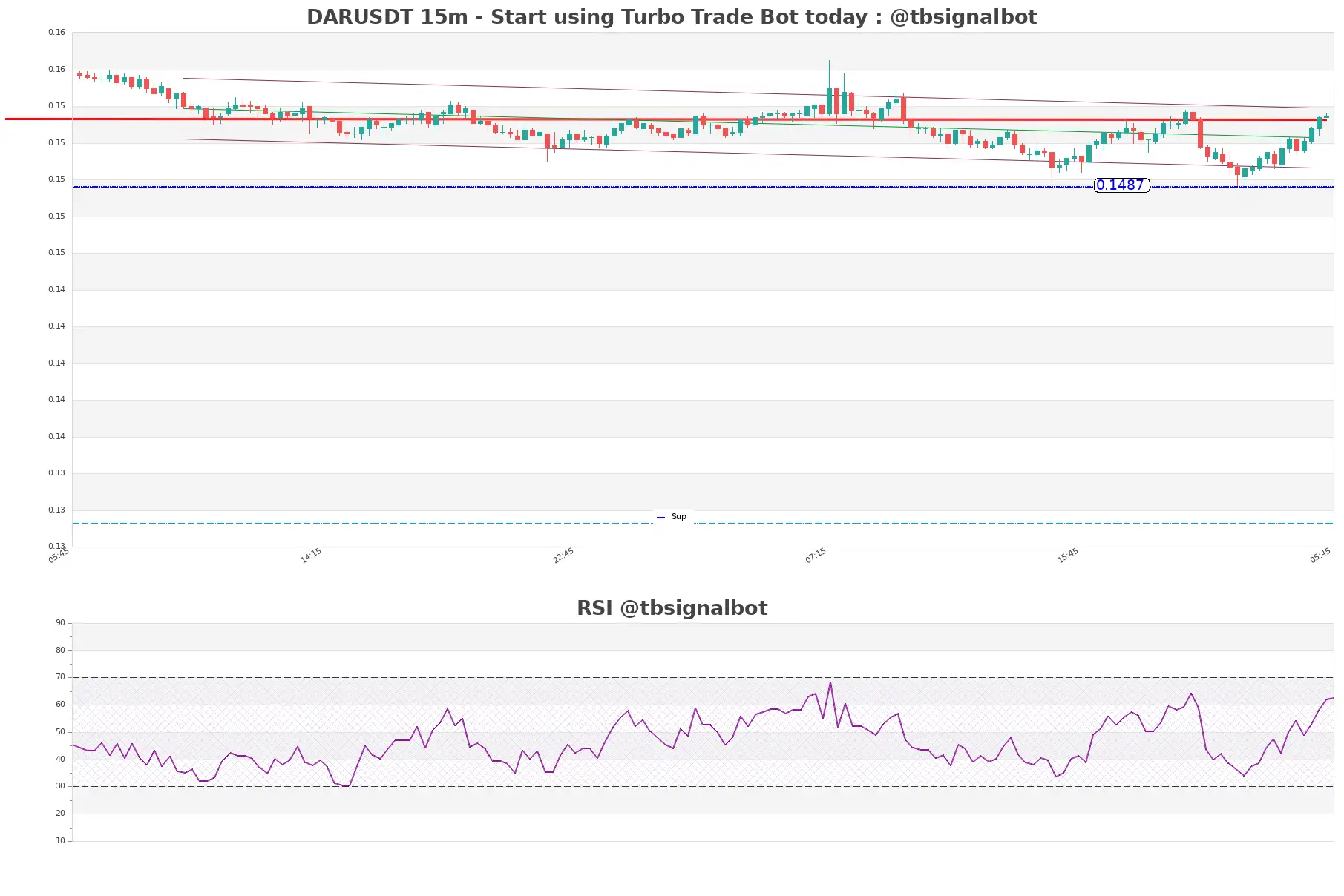Select the 07:15 time axis label
This screenshot has width=1344, height=896.
816,556
